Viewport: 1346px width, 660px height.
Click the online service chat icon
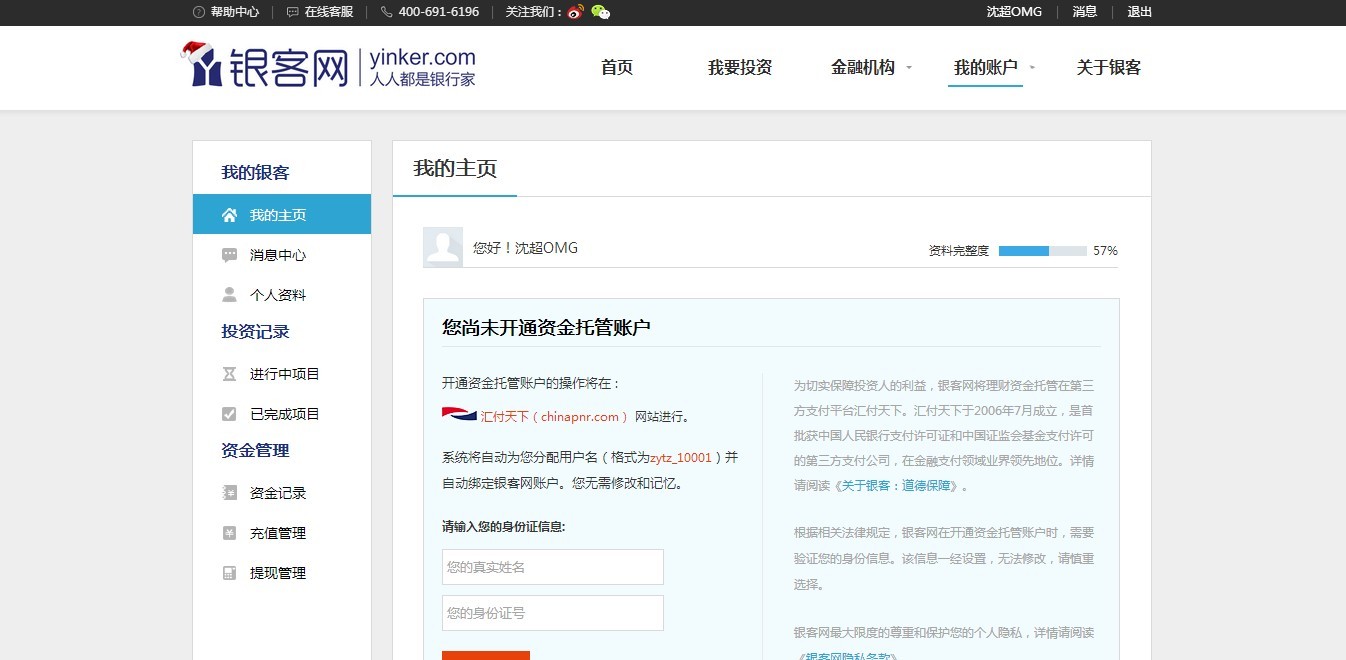292,12
